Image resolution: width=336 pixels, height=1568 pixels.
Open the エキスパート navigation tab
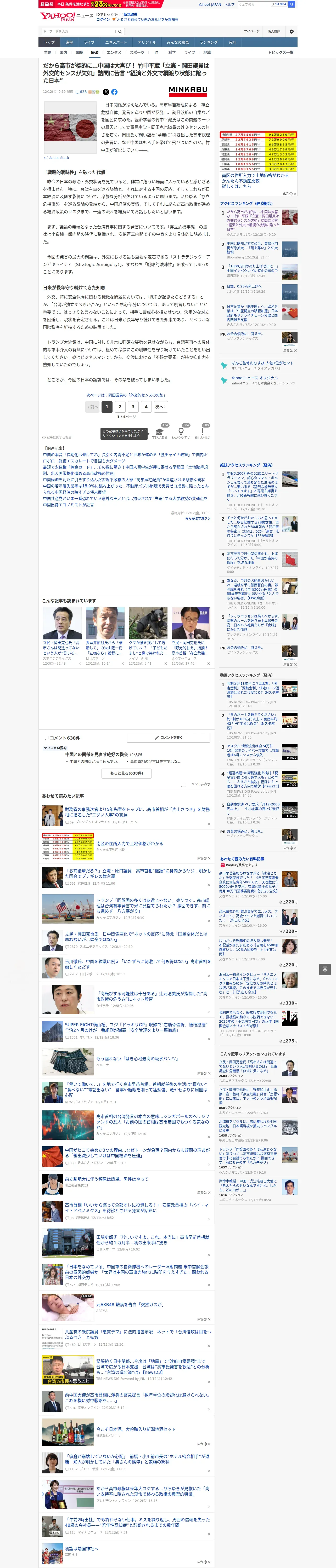(x=116, y=43)
